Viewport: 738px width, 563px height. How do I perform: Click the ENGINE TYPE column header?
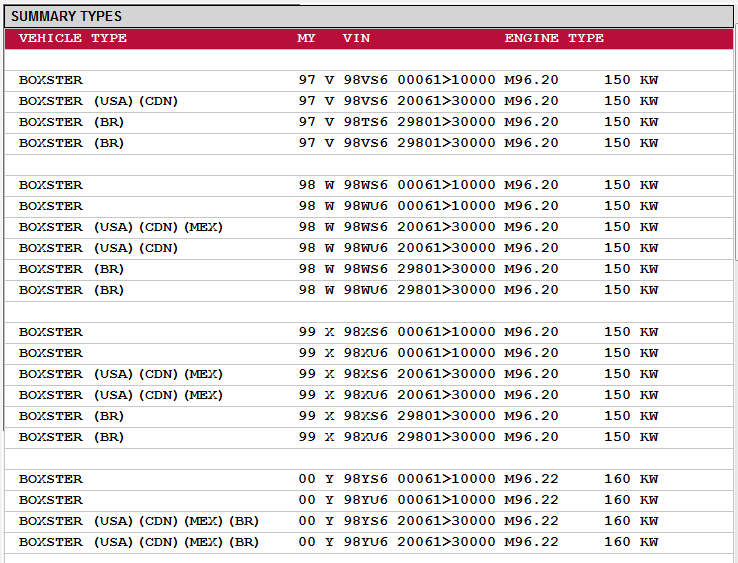click(554, 38)
